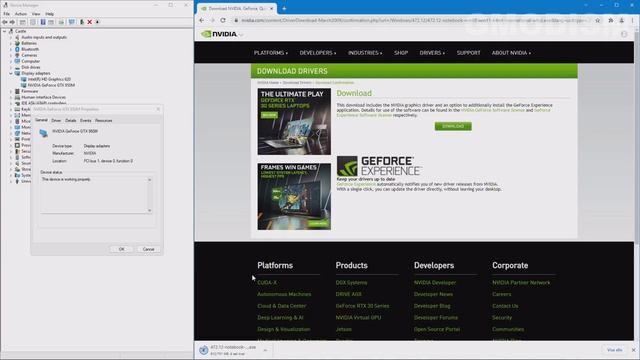
Task: Click OK in Properties dialog
Action: click(121, 249)
